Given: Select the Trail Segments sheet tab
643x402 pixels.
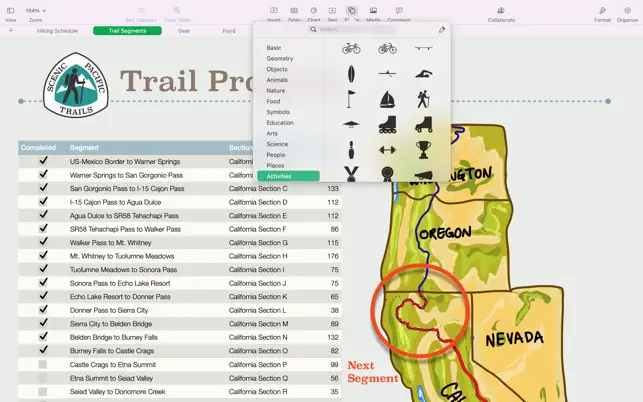Looking at the screenshot, I should (x=127, y=31).
